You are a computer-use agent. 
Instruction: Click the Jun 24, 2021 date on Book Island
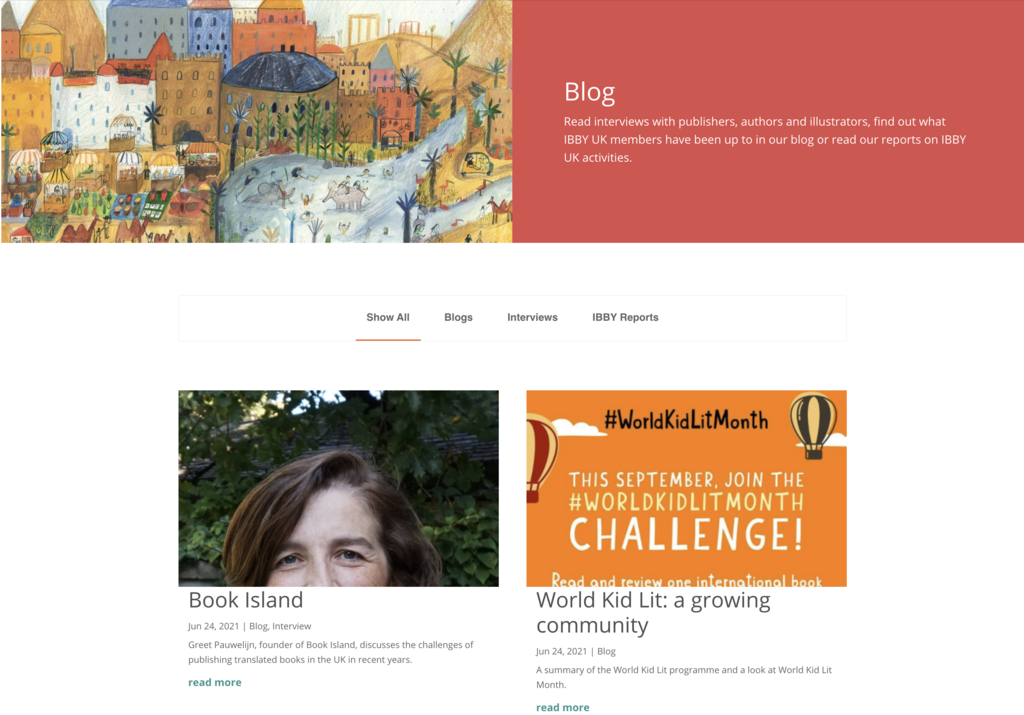click(214, 626)
